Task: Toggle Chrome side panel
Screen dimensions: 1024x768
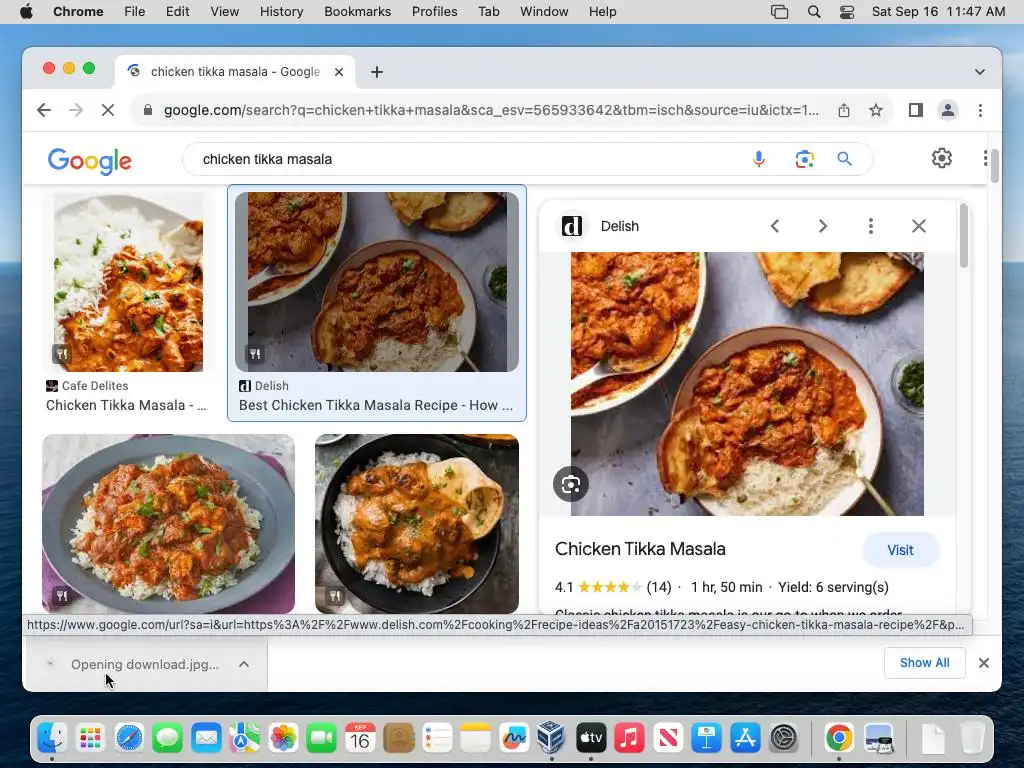Action: pos(916,110)
